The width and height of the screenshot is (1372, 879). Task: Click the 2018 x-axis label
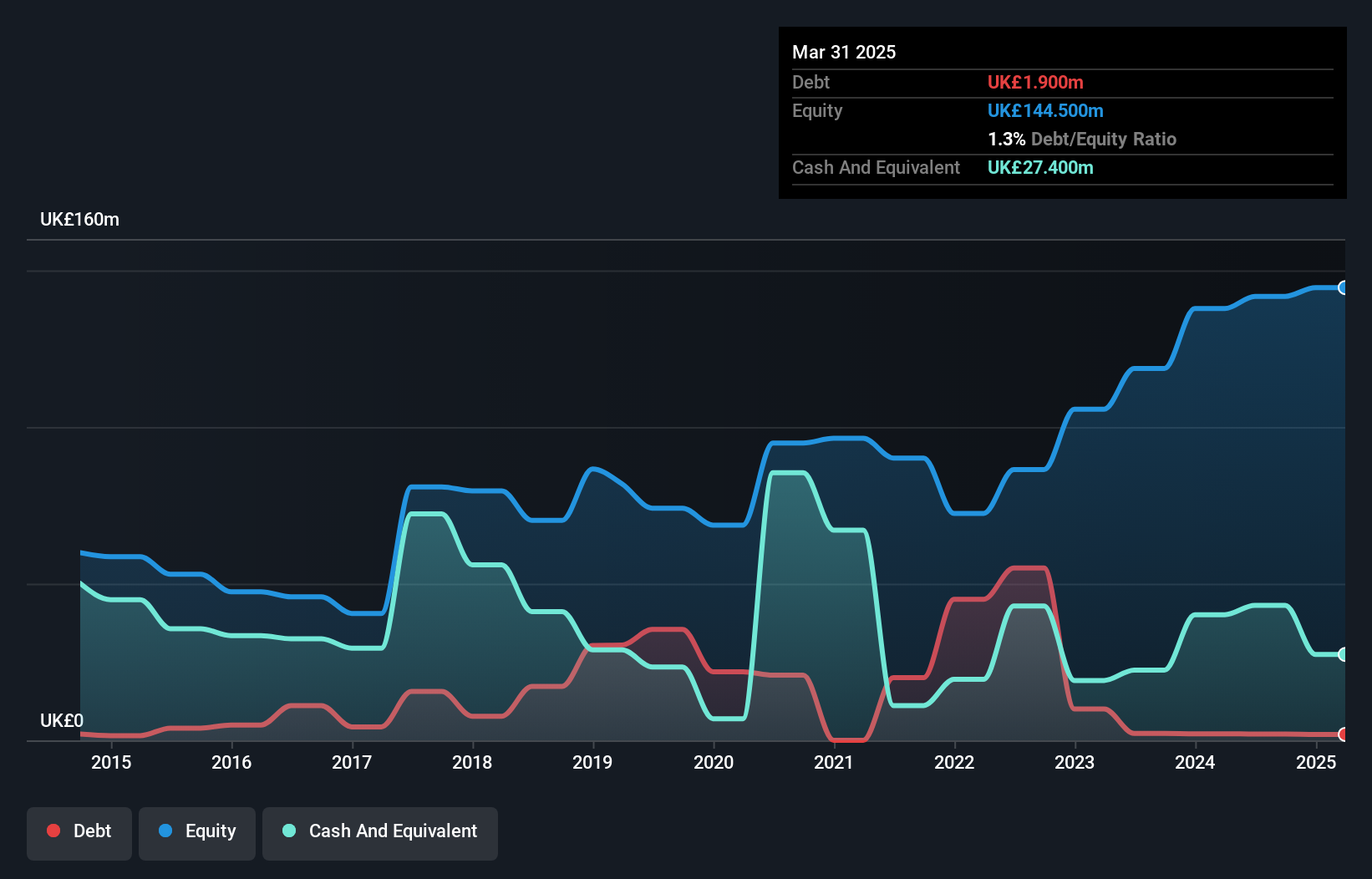pyautogui.click(x=472, y=762)
